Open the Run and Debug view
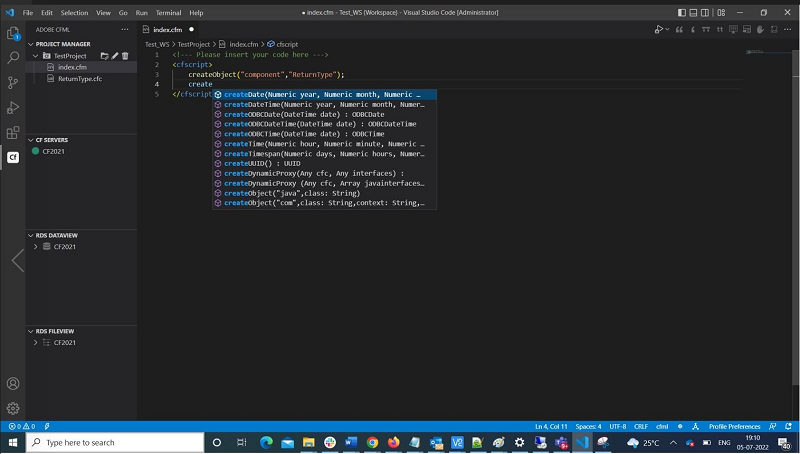800x454 pixels. (x=13, y=107)
